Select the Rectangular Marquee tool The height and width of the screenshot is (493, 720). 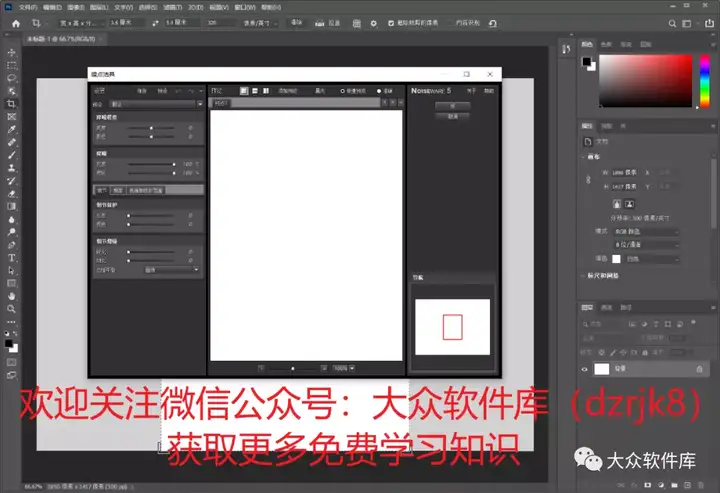coord(11,66)
